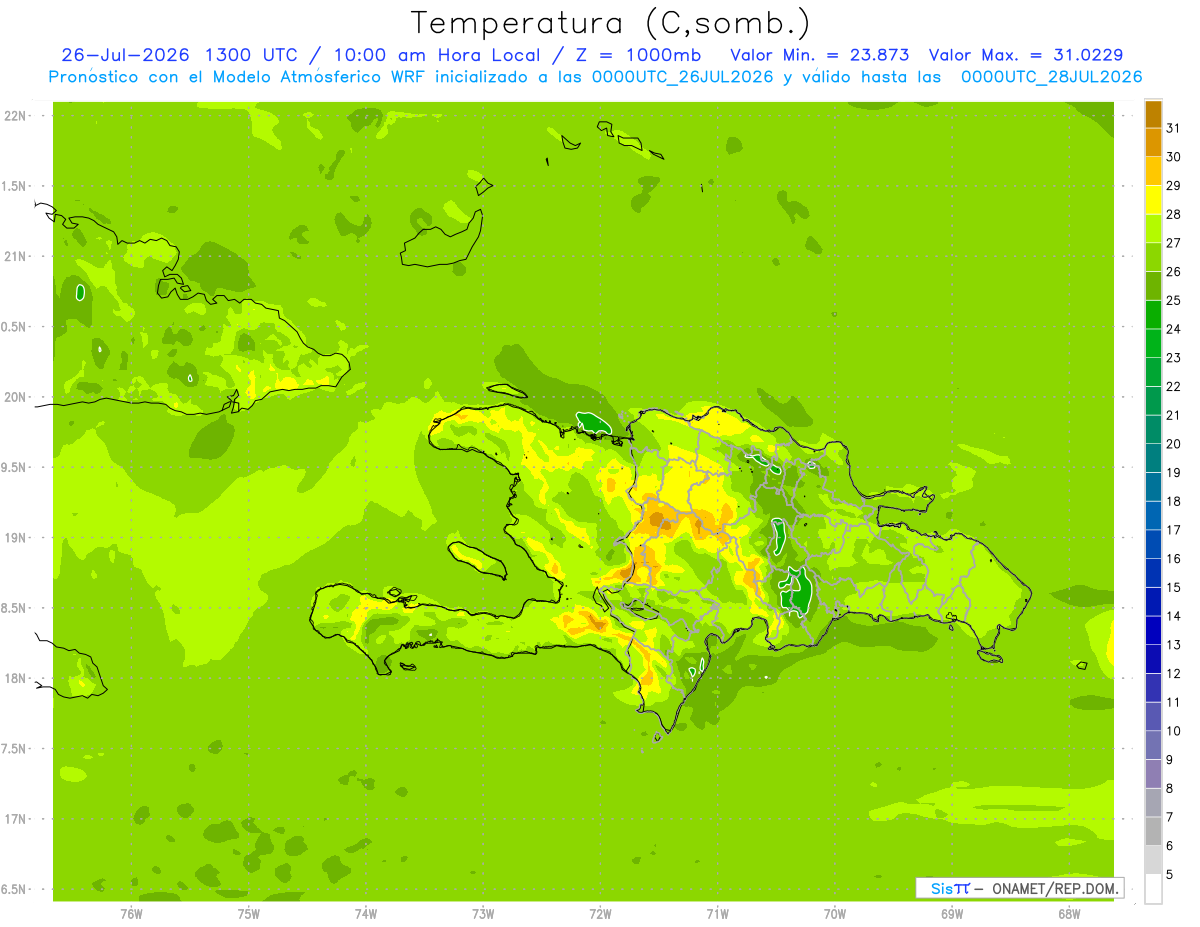Click the "19N" latitude label
Image resolution: width=1200 pixels, height=927 pixels.
[15, 538]
